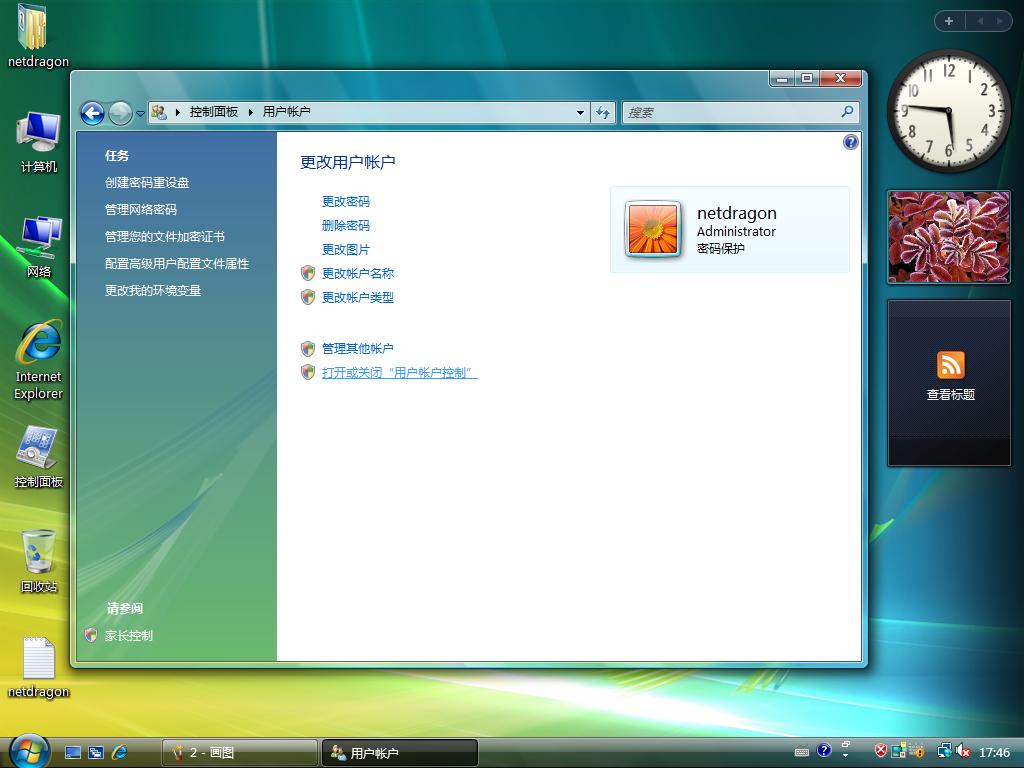Screen dimensions: 1024x768
Task: Open 配置高级用户配置文件属性 task
Action: pos(177,264)
